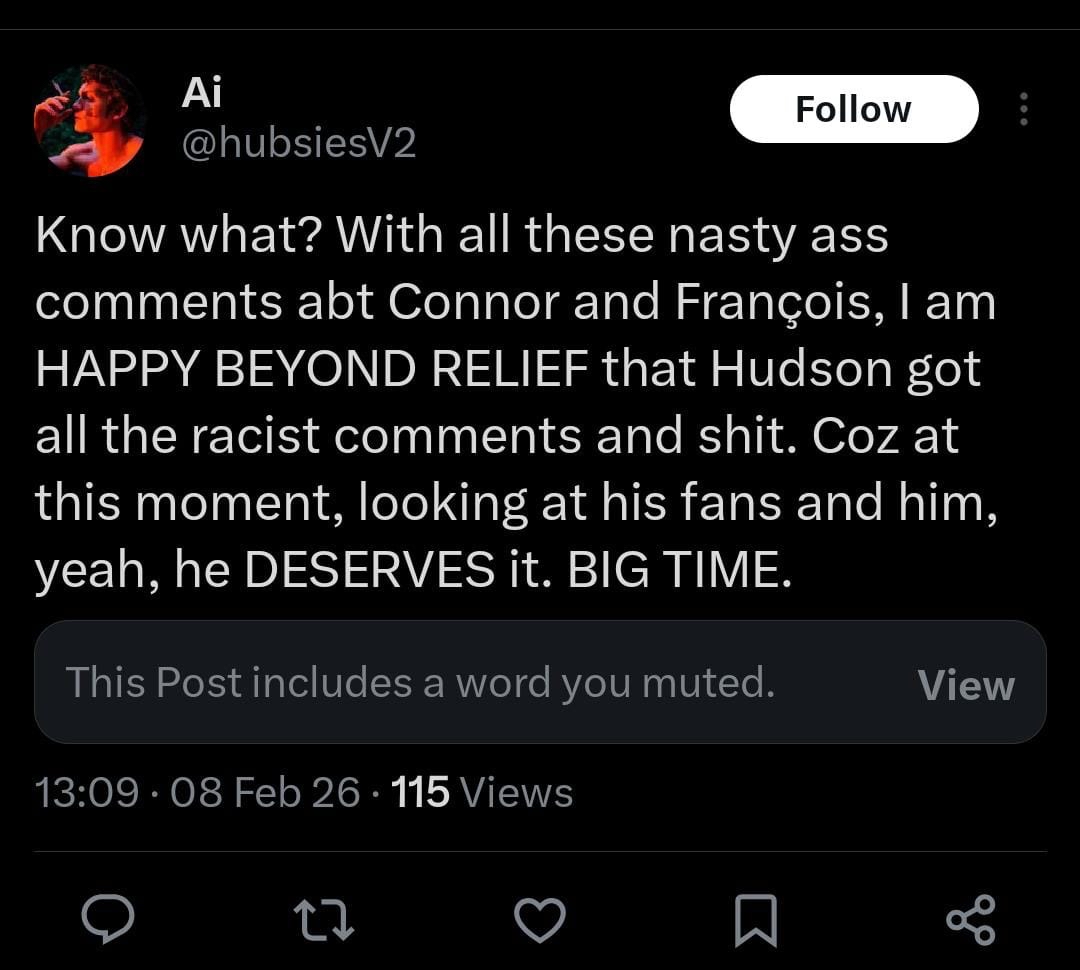Open the share options icon
This screenshot has width=1080, height=970.
pyautogui.click(x=970, y=919)
